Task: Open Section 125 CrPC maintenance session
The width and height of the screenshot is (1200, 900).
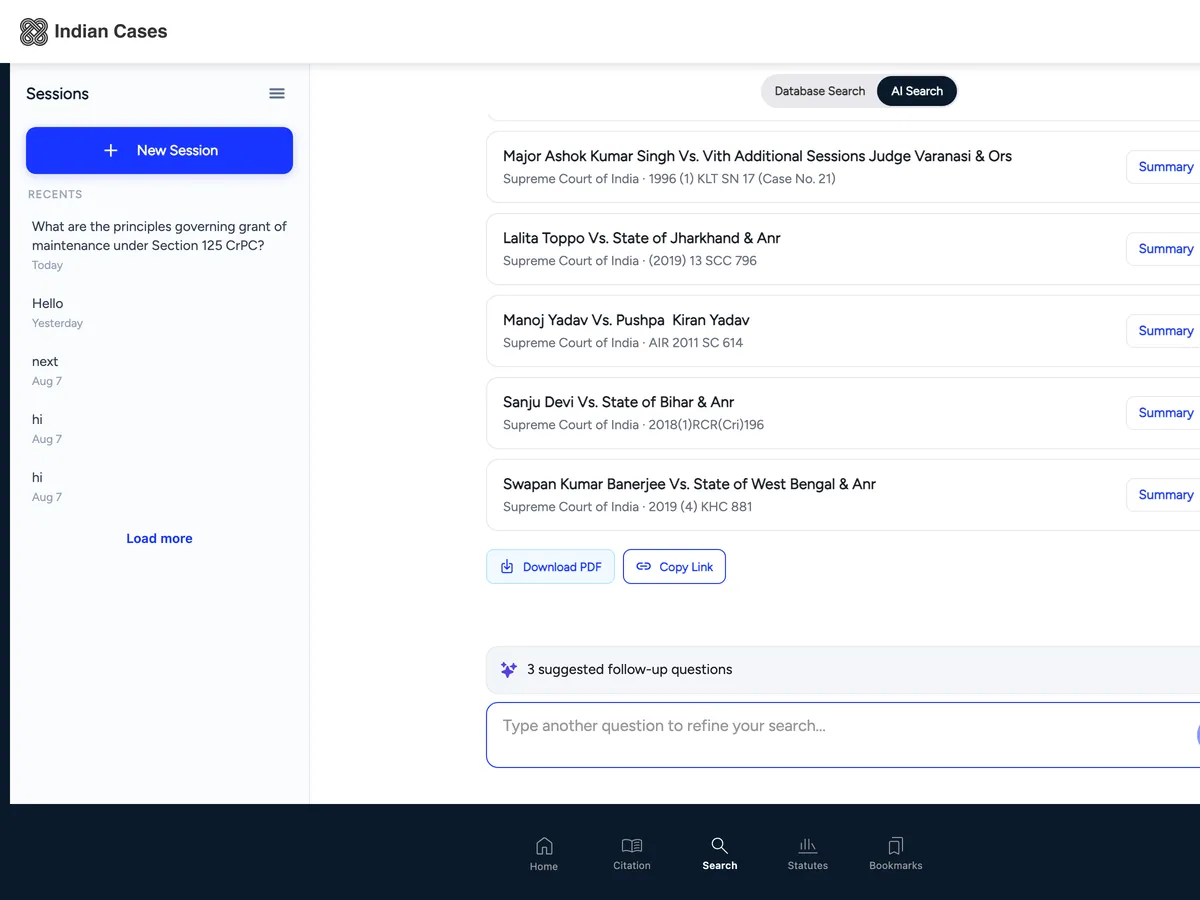Action: pos(159,245)
